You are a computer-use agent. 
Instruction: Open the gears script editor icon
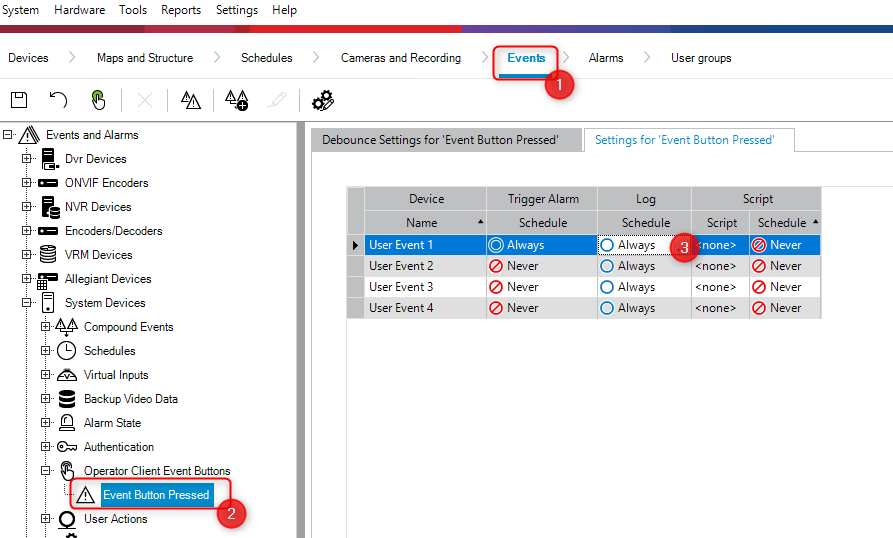click(x=322, y=99)
